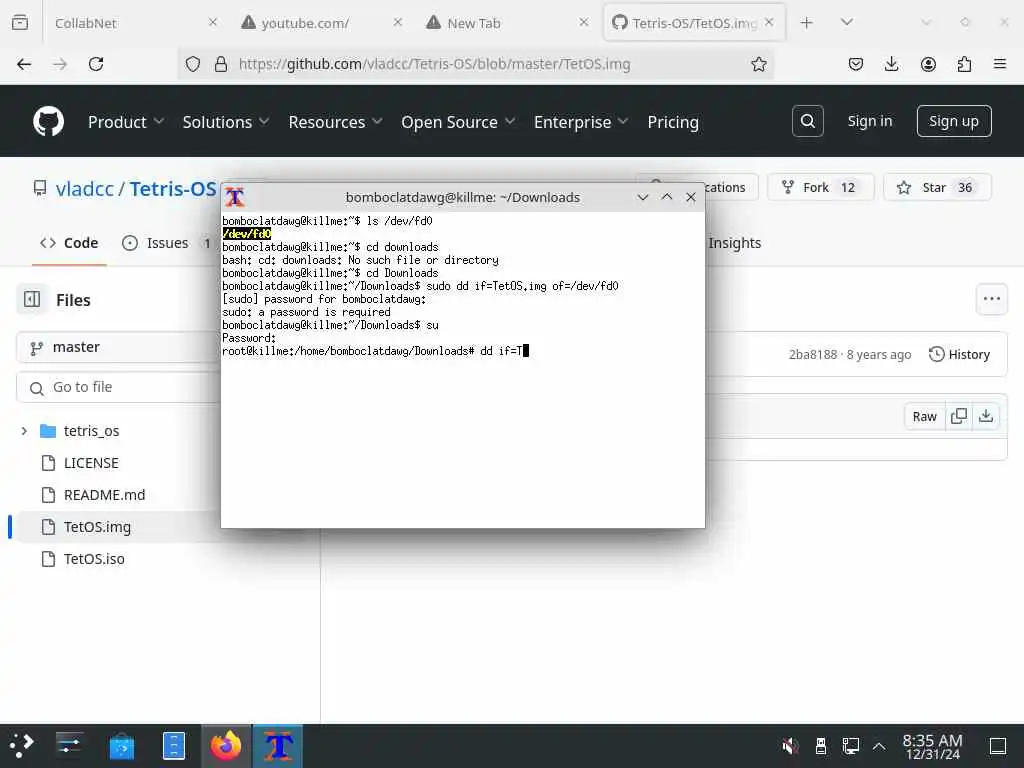Open Firefox View icon
The image size is (1024, 768).
tap(20, 23)
